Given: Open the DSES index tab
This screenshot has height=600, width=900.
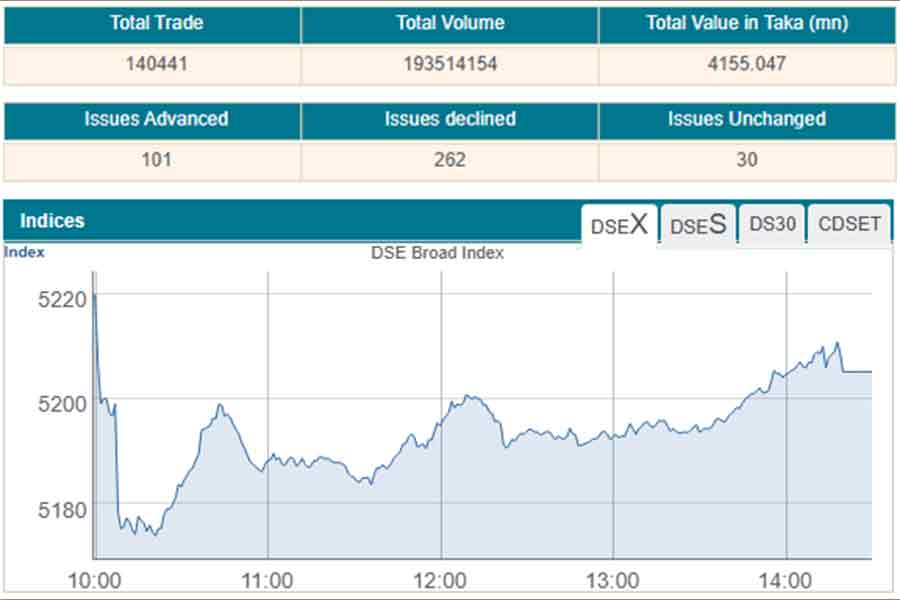Looking at the screenshot, I should (698, 225).
